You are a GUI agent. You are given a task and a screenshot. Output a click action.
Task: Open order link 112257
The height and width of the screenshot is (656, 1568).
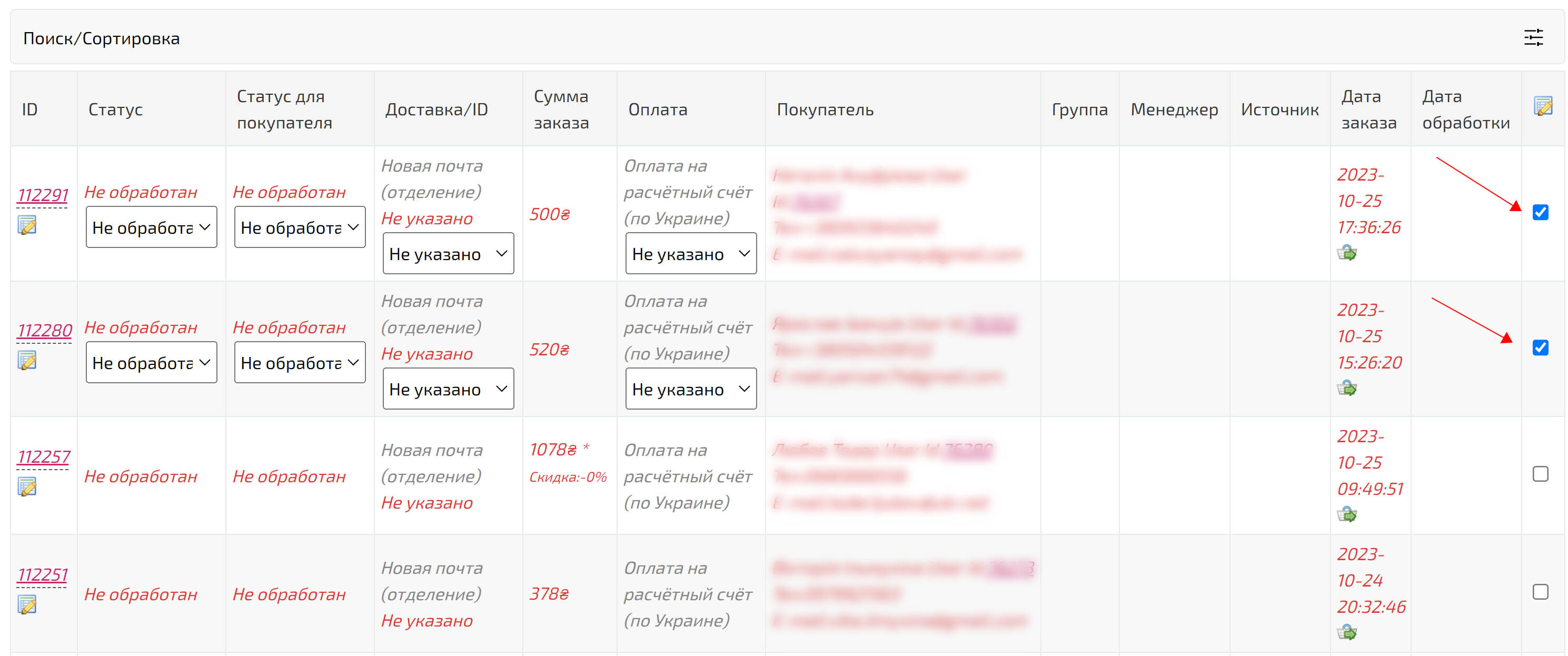[x=43, y=456]
